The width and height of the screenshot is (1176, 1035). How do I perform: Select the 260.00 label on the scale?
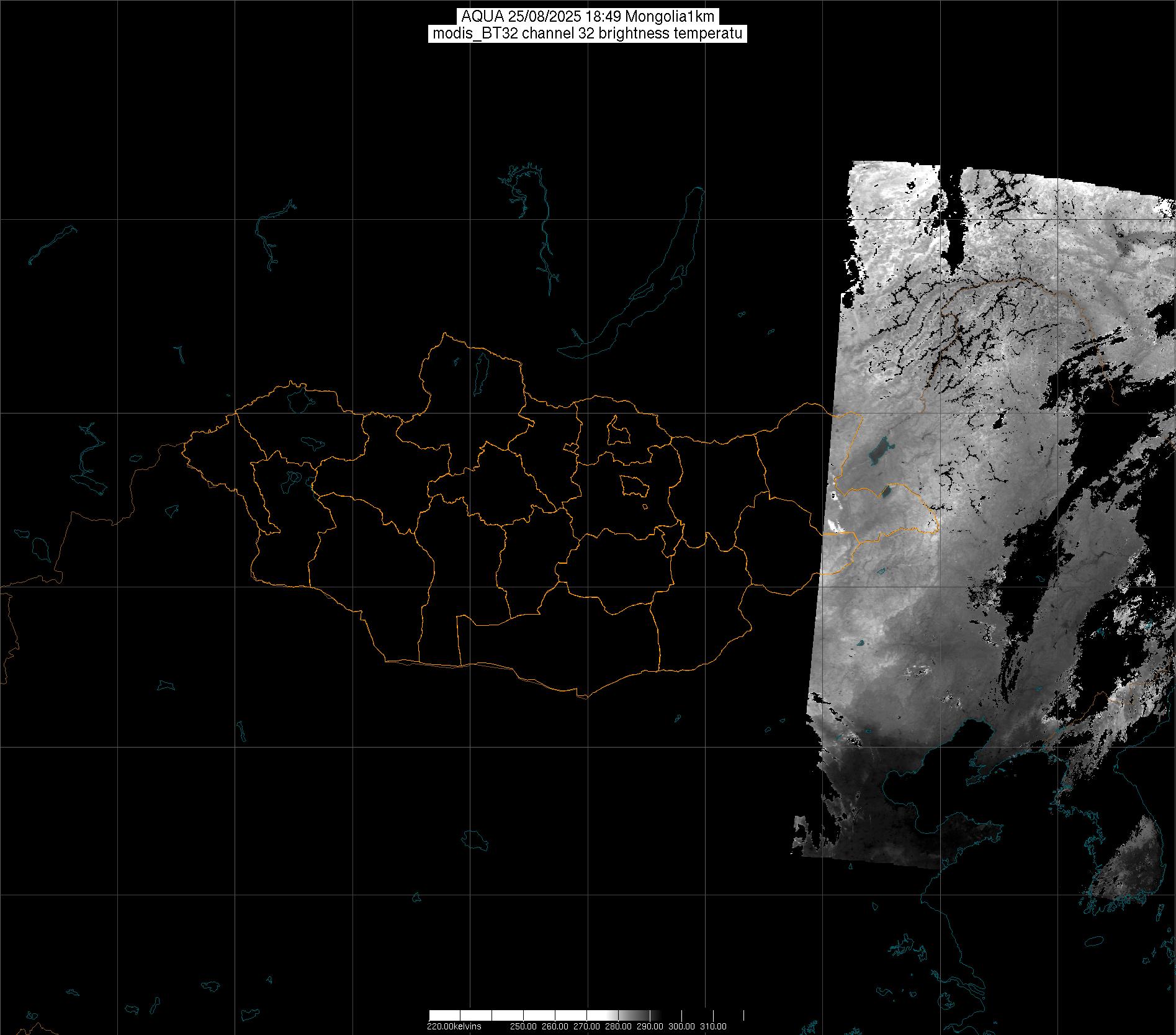[x=555, y=1026]
